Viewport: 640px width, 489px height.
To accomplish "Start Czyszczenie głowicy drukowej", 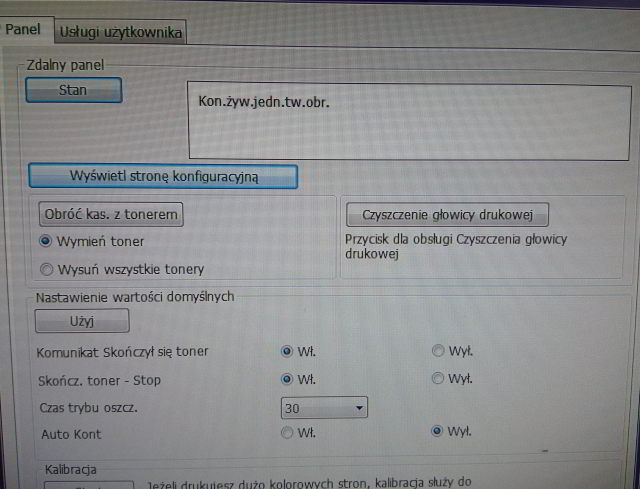I will tap(447, 214).
